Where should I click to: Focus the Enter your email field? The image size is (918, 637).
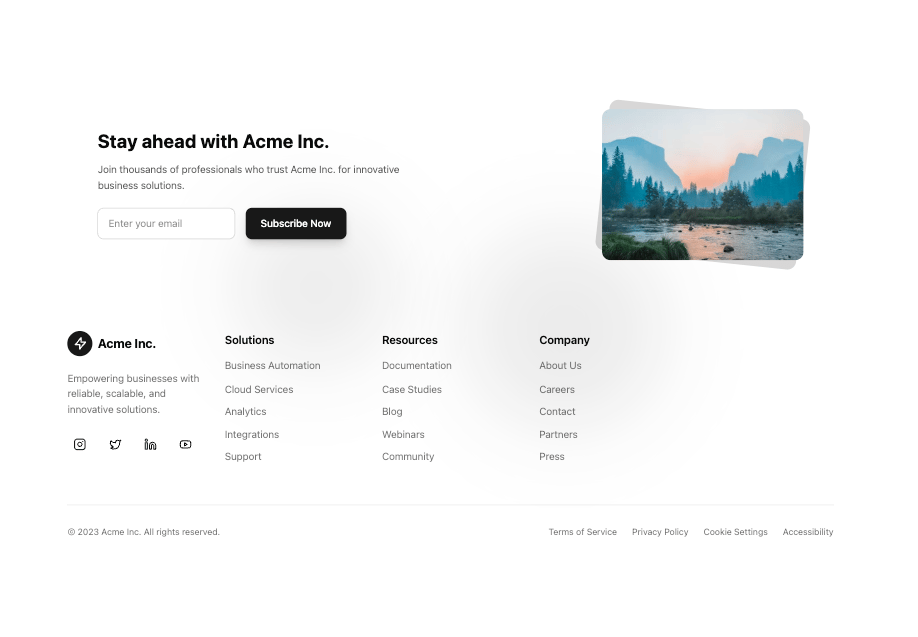(166, 224)
